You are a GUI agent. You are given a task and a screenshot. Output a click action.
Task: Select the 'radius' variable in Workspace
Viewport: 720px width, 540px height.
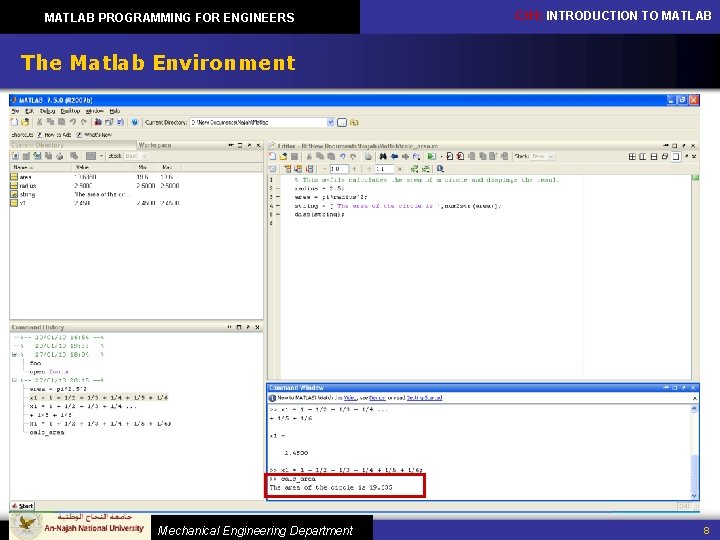28,186
